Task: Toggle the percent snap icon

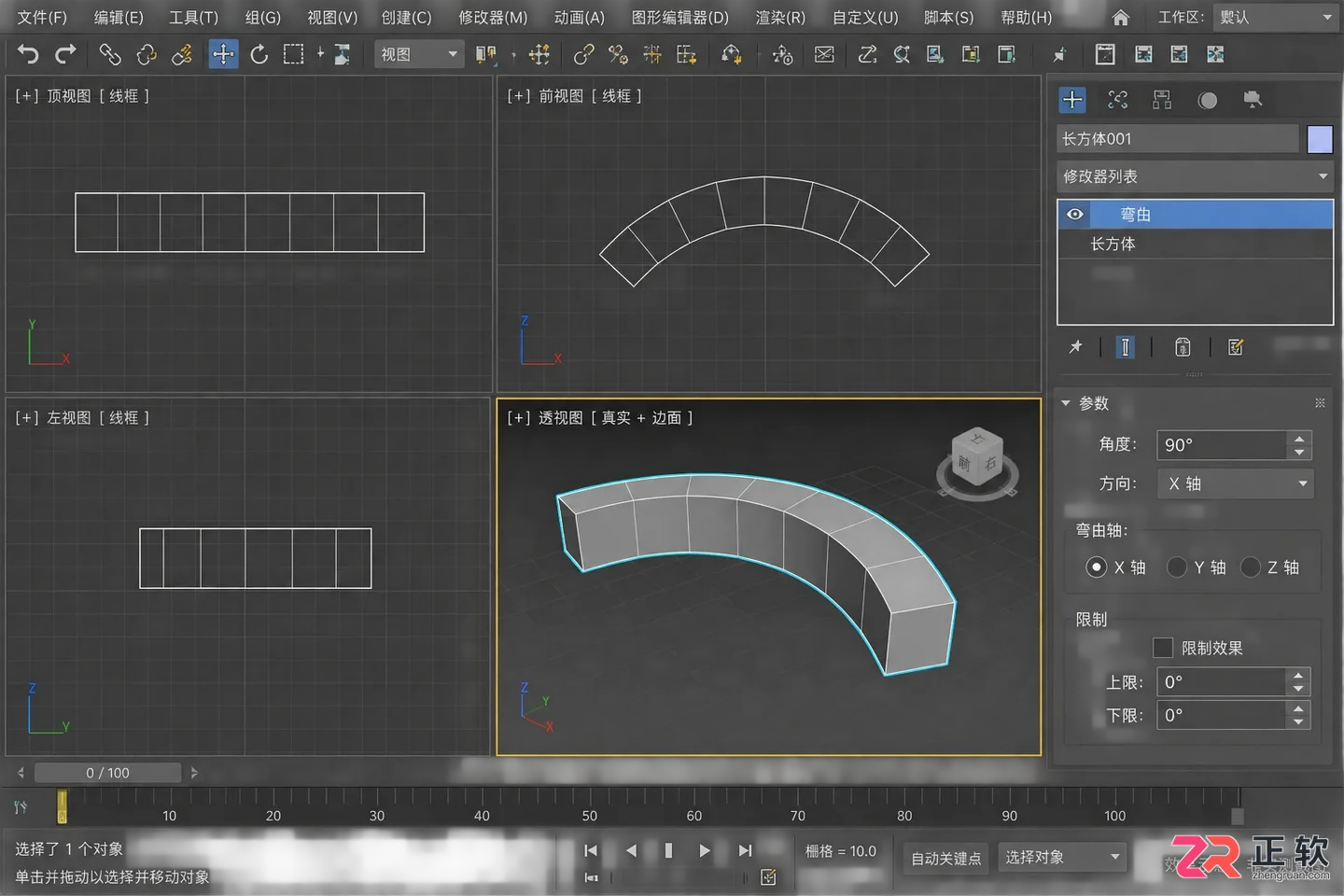Action: tap(618, 55)
